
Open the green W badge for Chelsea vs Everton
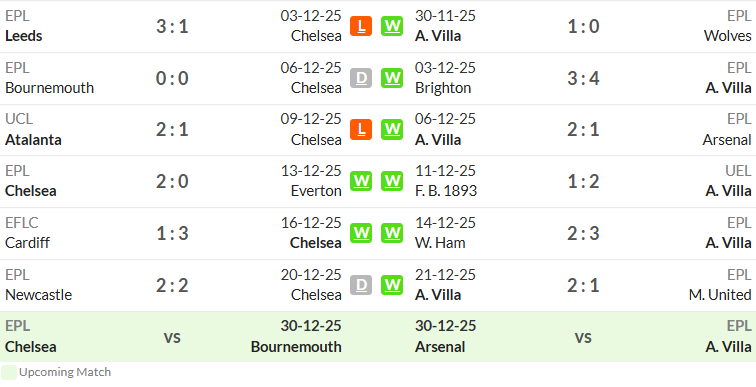pyautogui.click(x=361, y=181)
